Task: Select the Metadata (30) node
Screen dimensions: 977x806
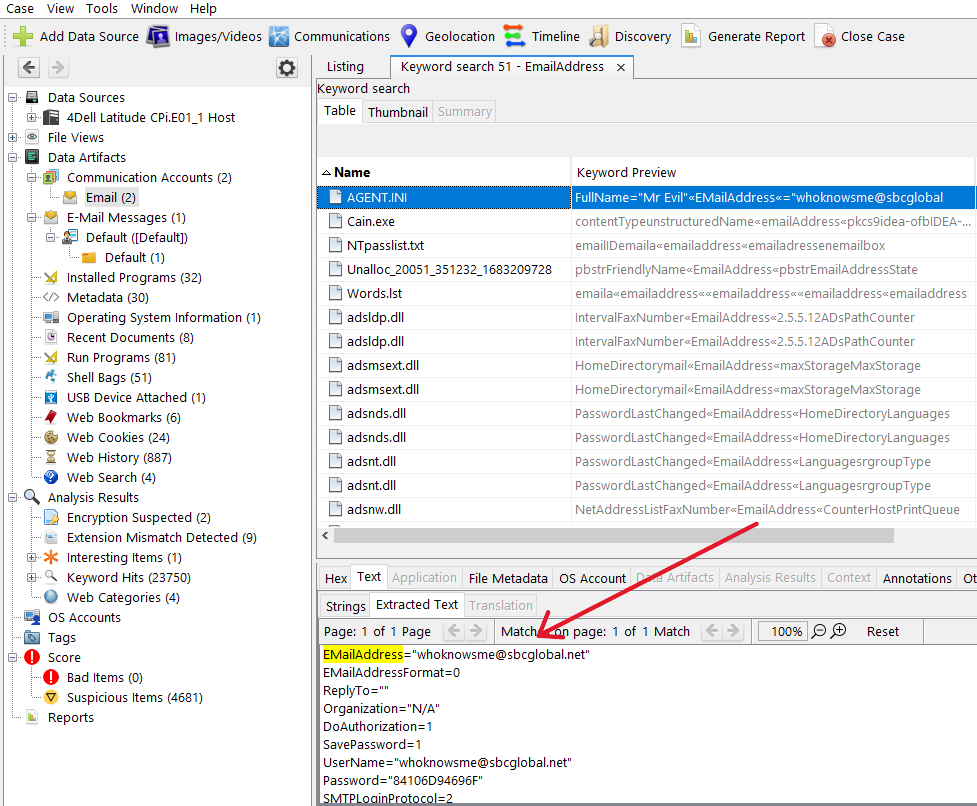Action: coord(107,297)
